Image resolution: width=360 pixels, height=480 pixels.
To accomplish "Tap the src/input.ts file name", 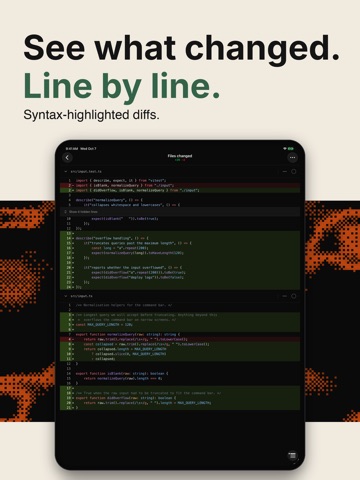I will click(x=81, y=296).
